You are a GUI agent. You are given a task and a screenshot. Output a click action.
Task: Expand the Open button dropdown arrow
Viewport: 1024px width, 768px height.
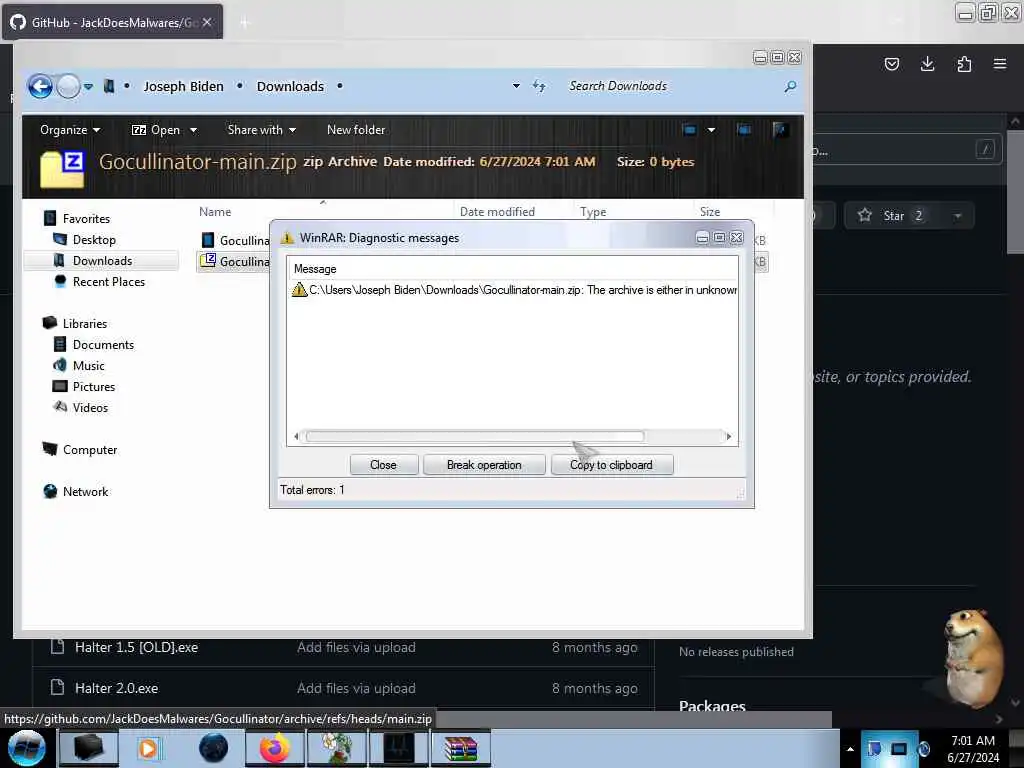click(x=193, y=130)
